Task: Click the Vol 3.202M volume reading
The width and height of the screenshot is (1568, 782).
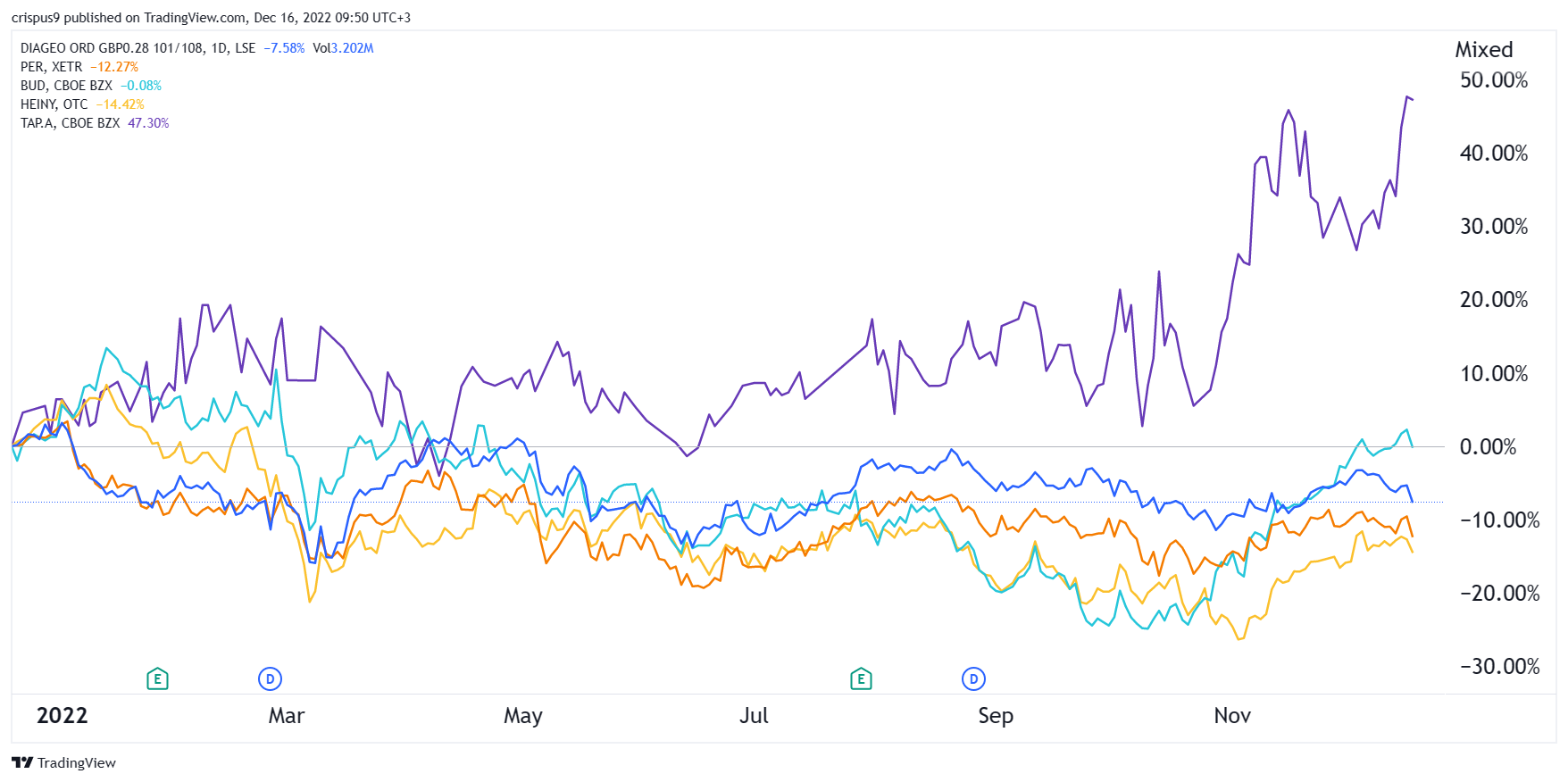Action: click(x=343, y=48)
